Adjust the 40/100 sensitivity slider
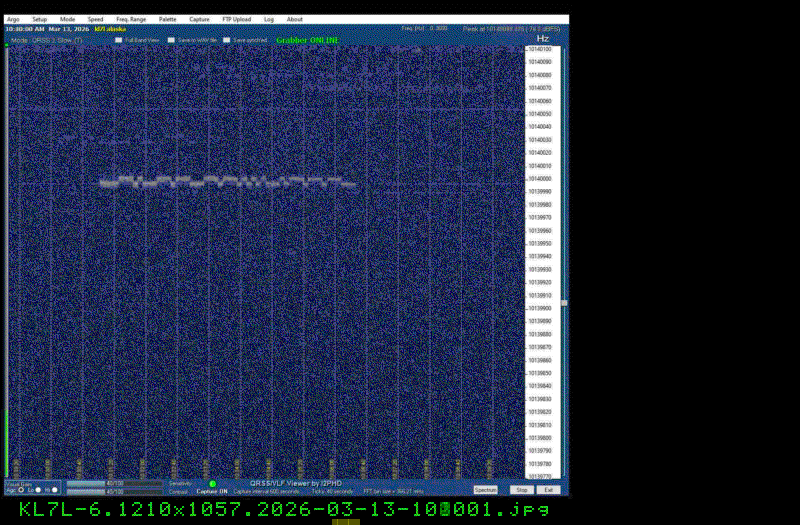Viewport: 800px width, 525px height. point(114,484)
